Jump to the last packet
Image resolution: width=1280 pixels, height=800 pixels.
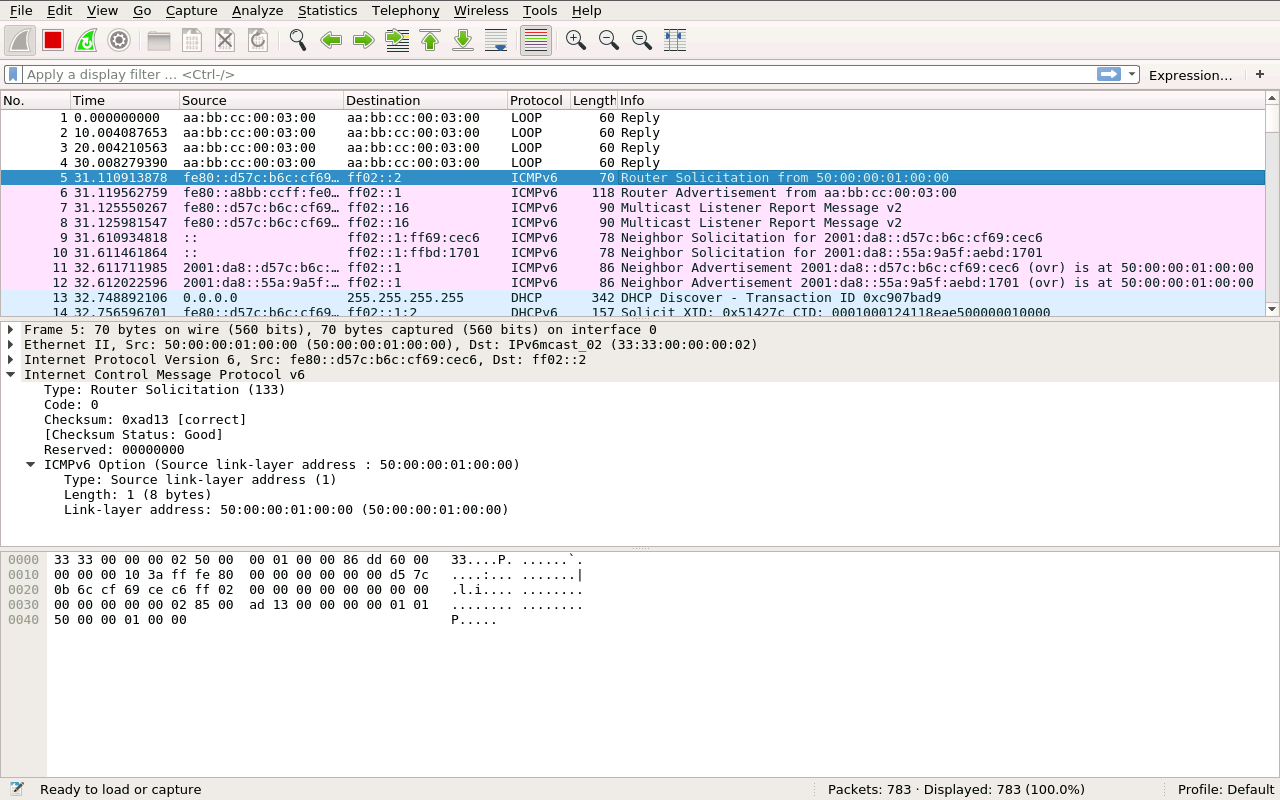[463, 40]
